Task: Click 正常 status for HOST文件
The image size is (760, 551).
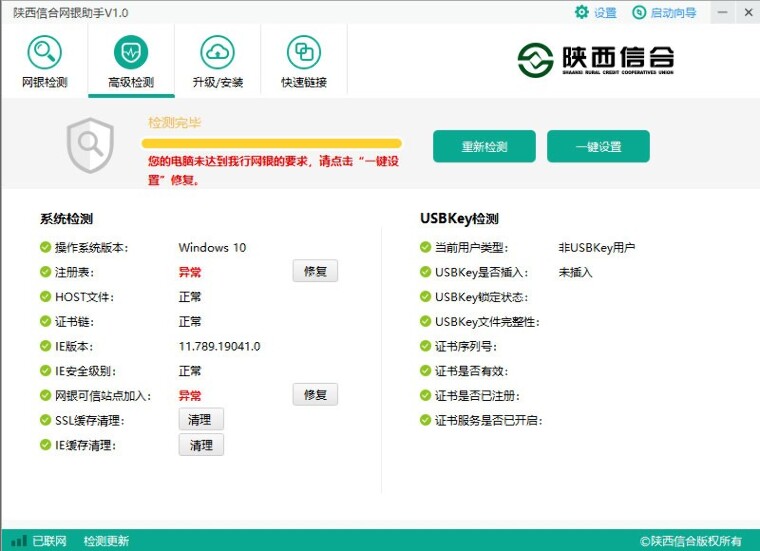Action: pos(190,297)
